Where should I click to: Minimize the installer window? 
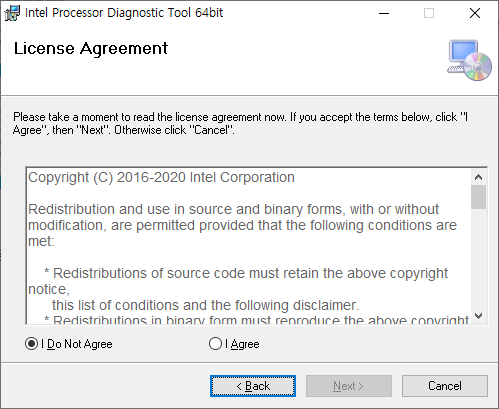point(384,13)
